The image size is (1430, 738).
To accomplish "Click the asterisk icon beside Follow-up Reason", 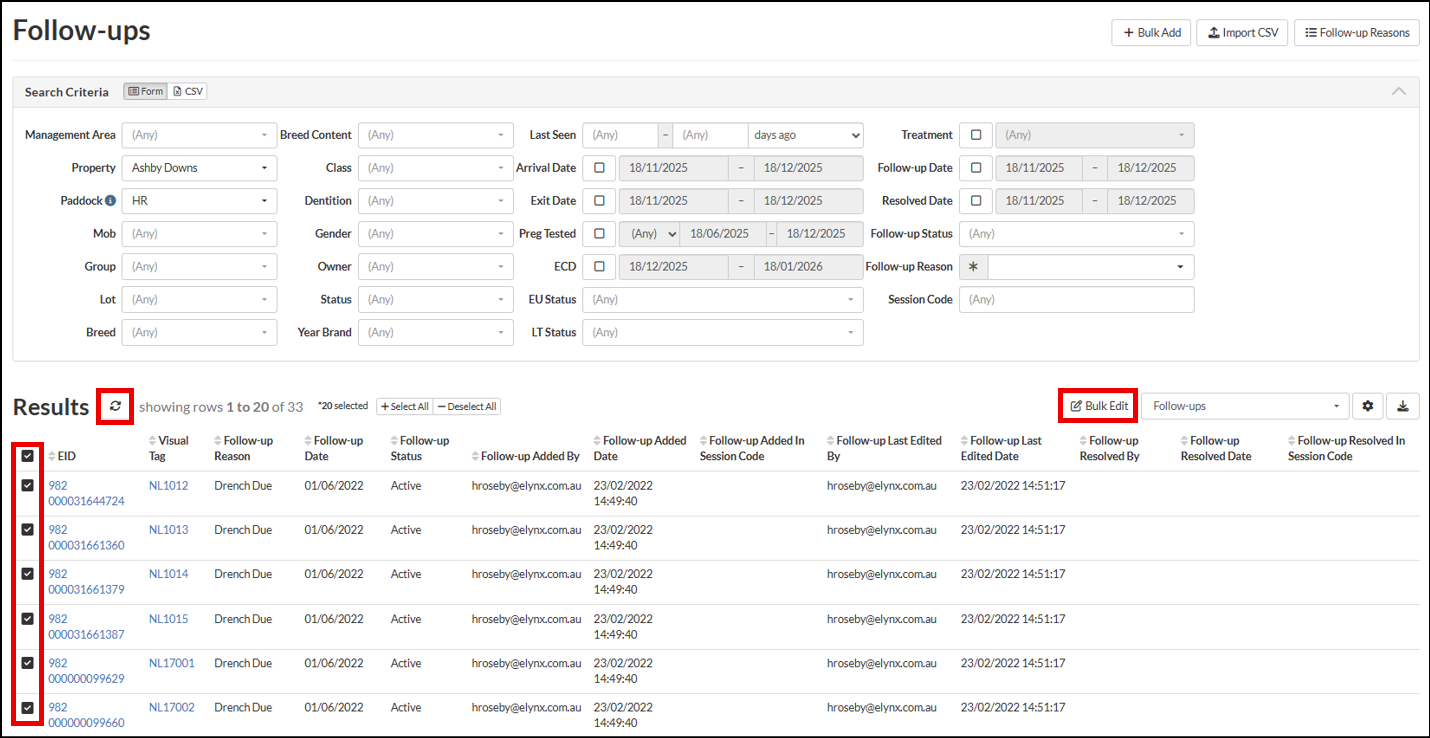I will coord(973,267).
